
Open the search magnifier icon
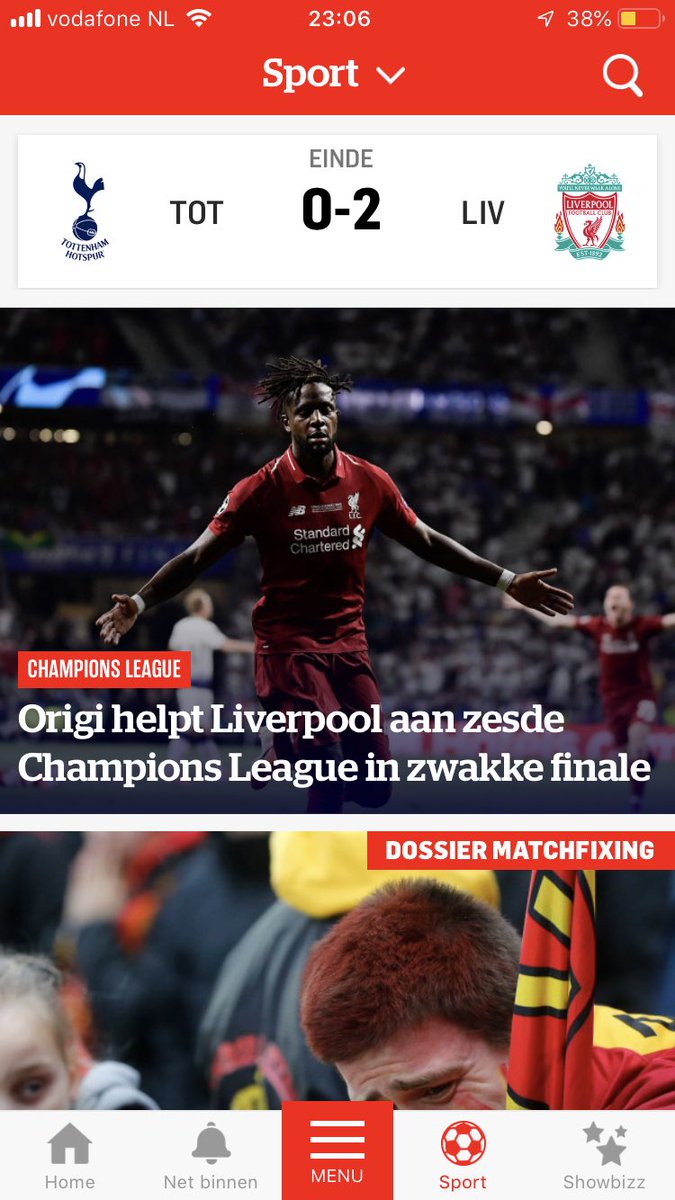point(622,75)
